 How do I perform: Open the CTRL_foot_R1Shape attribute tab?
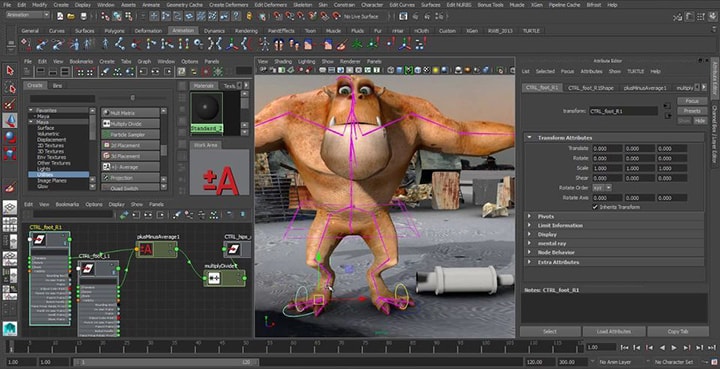coord(591,88)
